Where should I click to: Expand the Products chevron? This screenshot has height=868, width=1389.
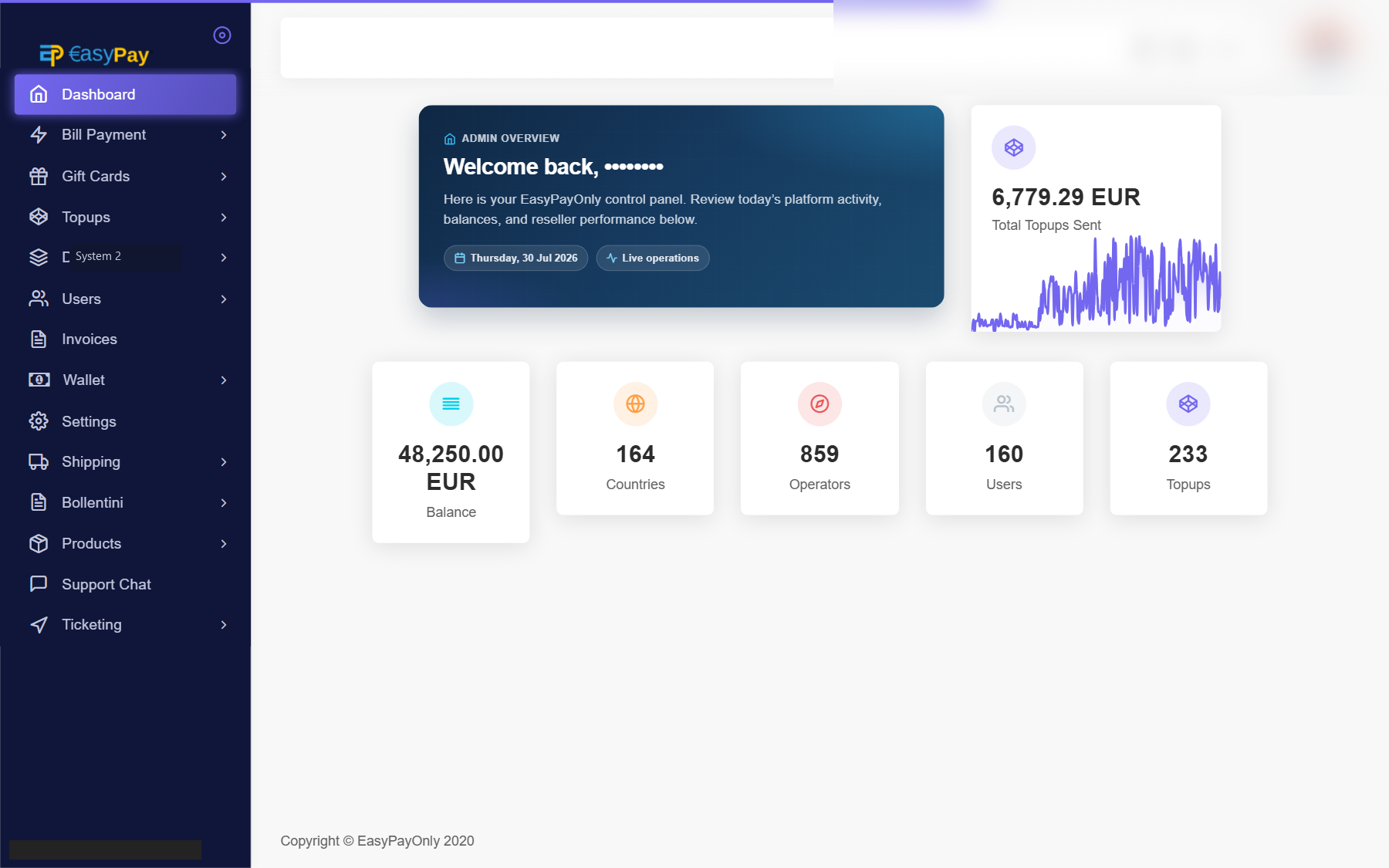224,543
